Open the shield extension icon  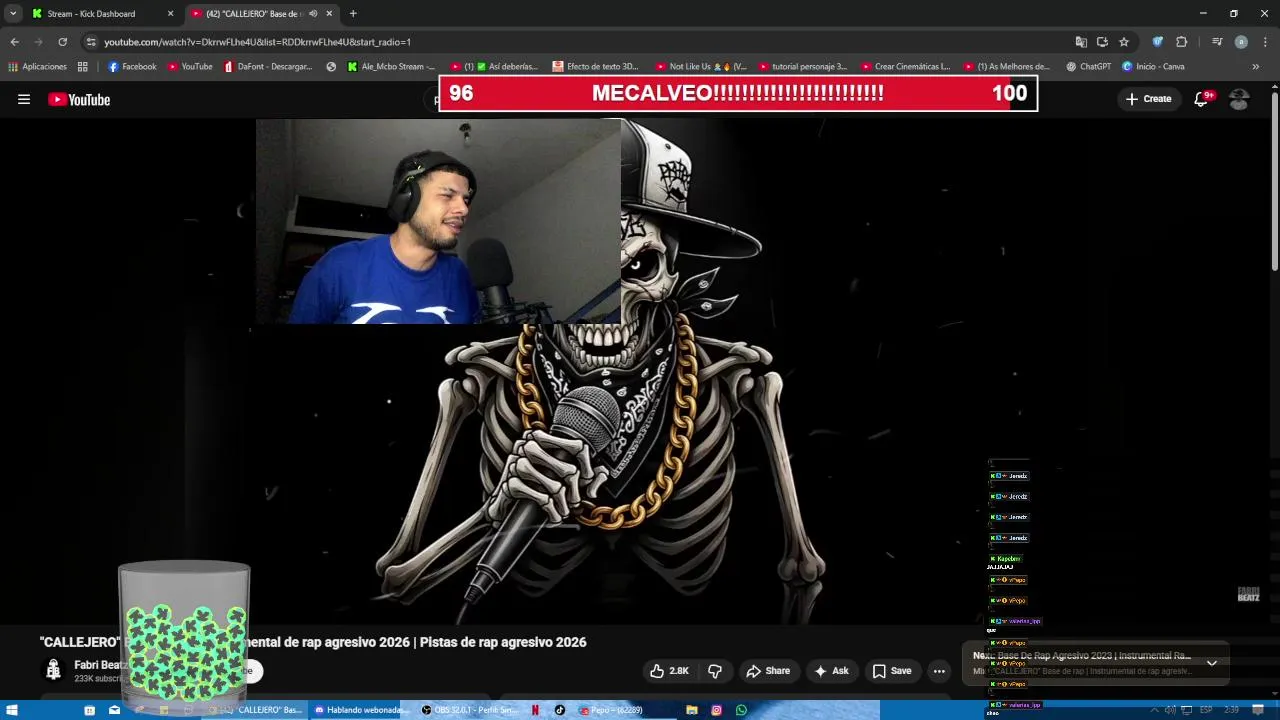tap(1158, 42)
